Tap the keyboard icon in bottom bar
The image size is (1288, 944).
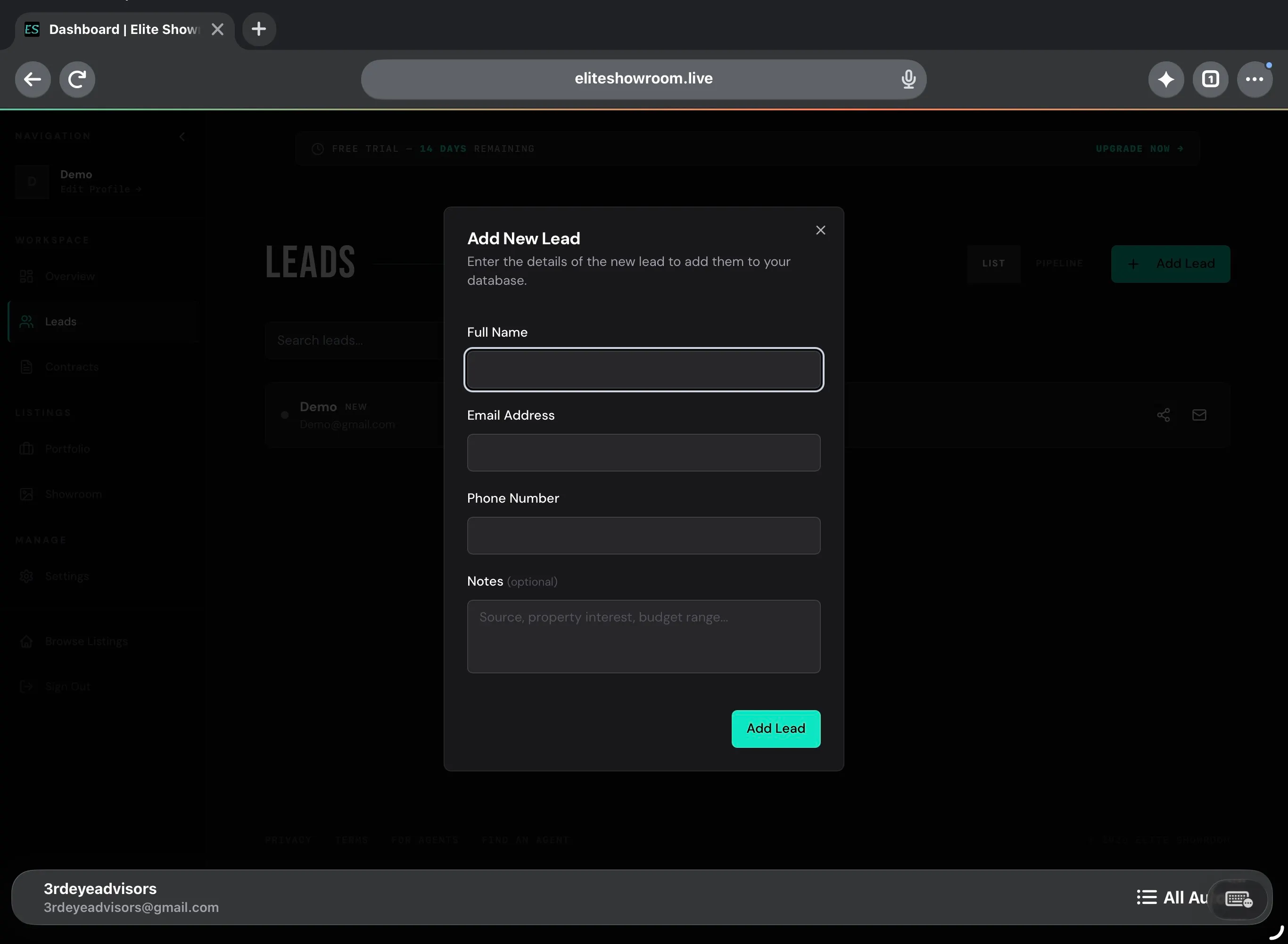coord(1239,899)
